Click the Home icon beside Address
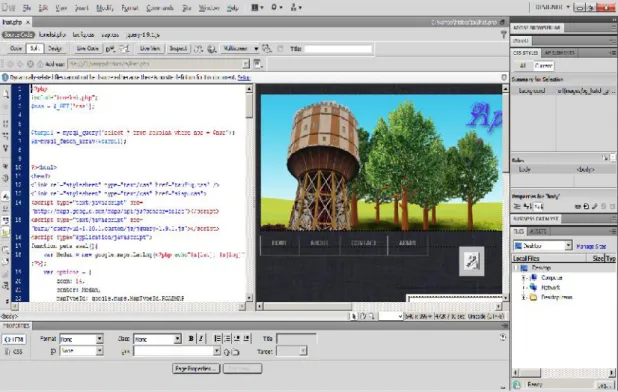618x392 pixels. 40,64
